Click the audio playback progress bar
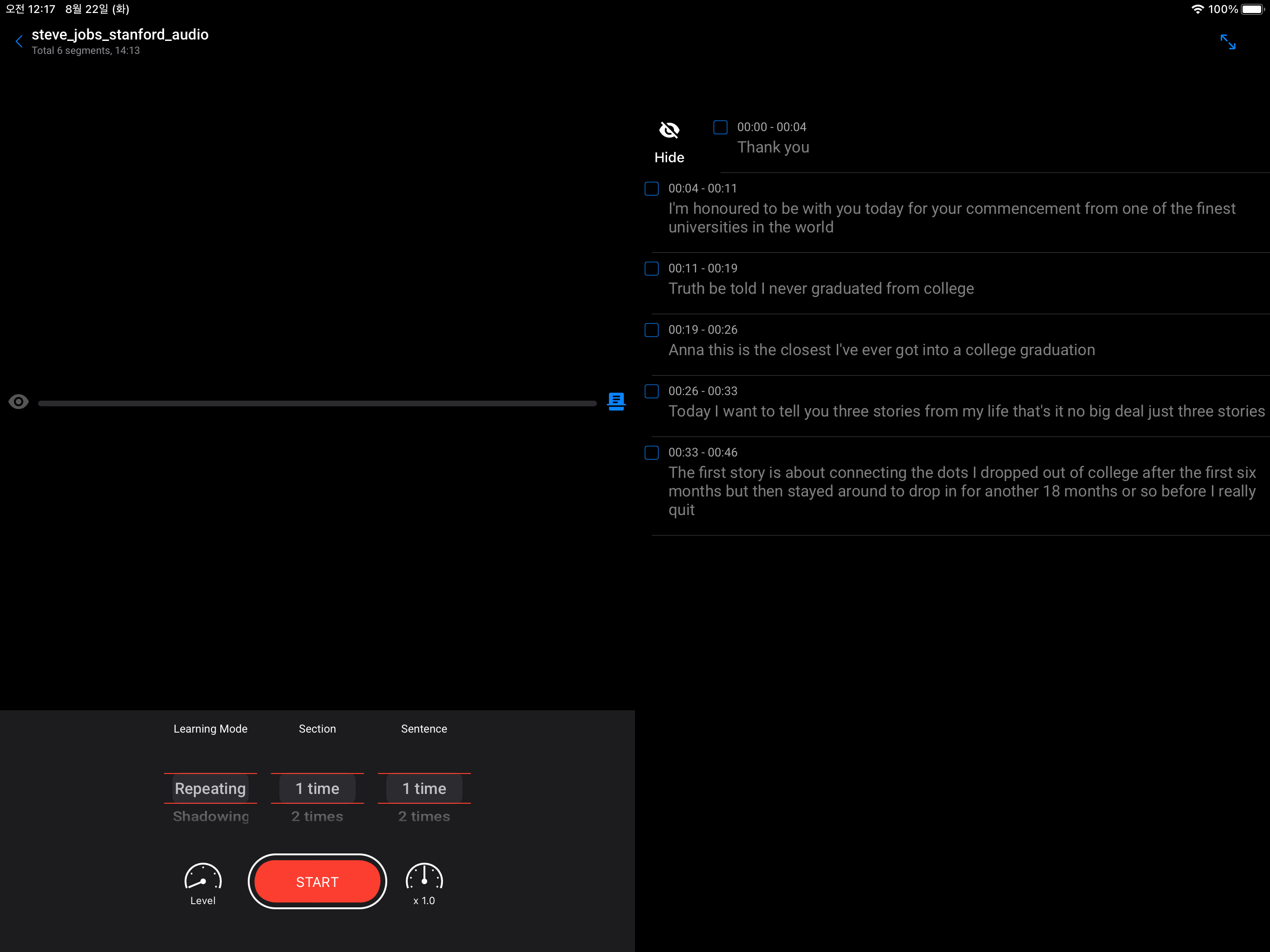Screen dimensions: 1270x952 coord(317,403)
